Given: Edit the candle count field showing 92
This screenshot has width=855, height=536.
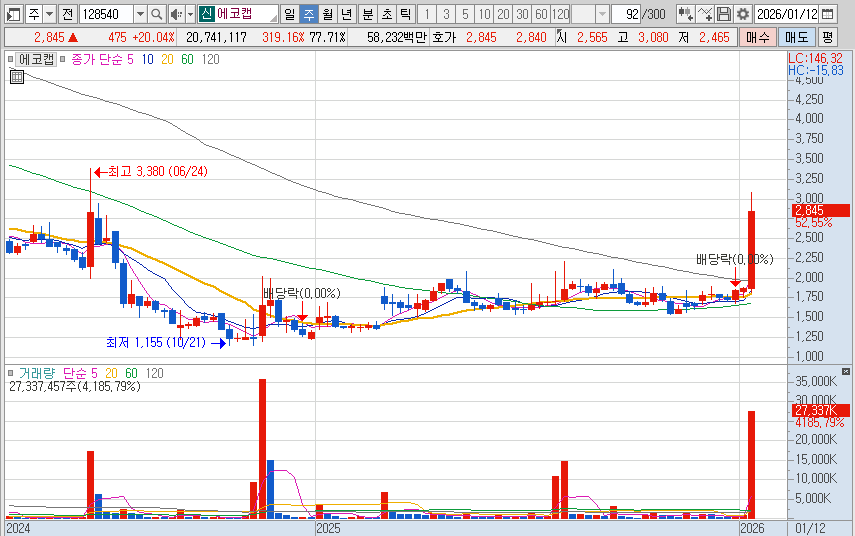Looking at the screenshot, I should [625, 14].
